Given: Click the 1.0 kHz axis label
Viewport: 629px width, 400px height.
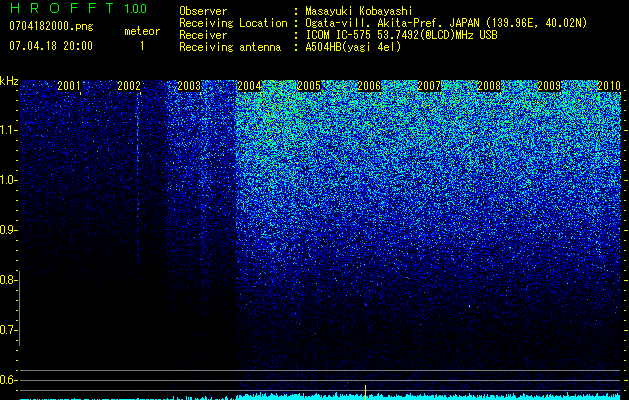Looking at the screenshot, I should [8, 180].
